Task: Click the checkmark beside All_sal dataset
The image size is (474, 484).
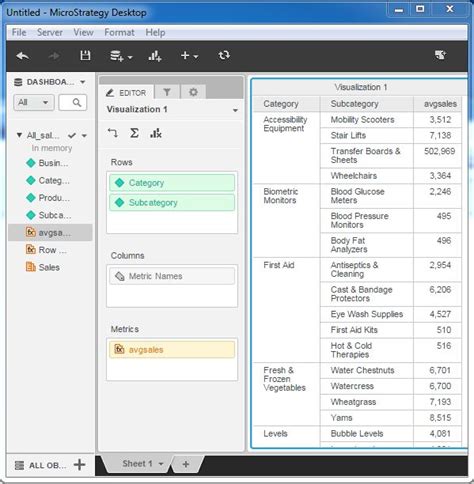Action: (x=72, y=135)
